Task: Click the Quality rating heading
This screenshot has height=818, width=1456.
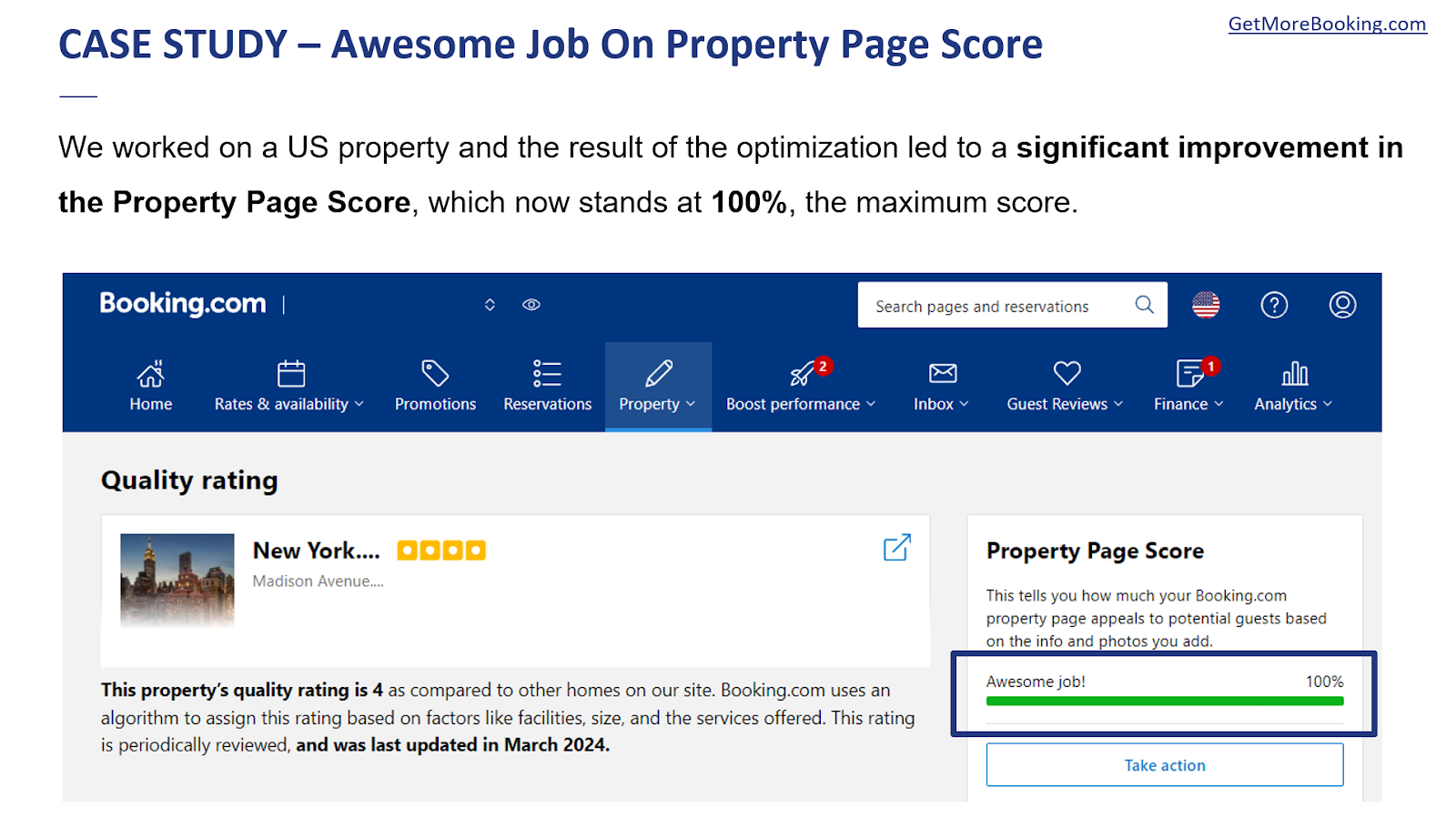Action: 189,480
